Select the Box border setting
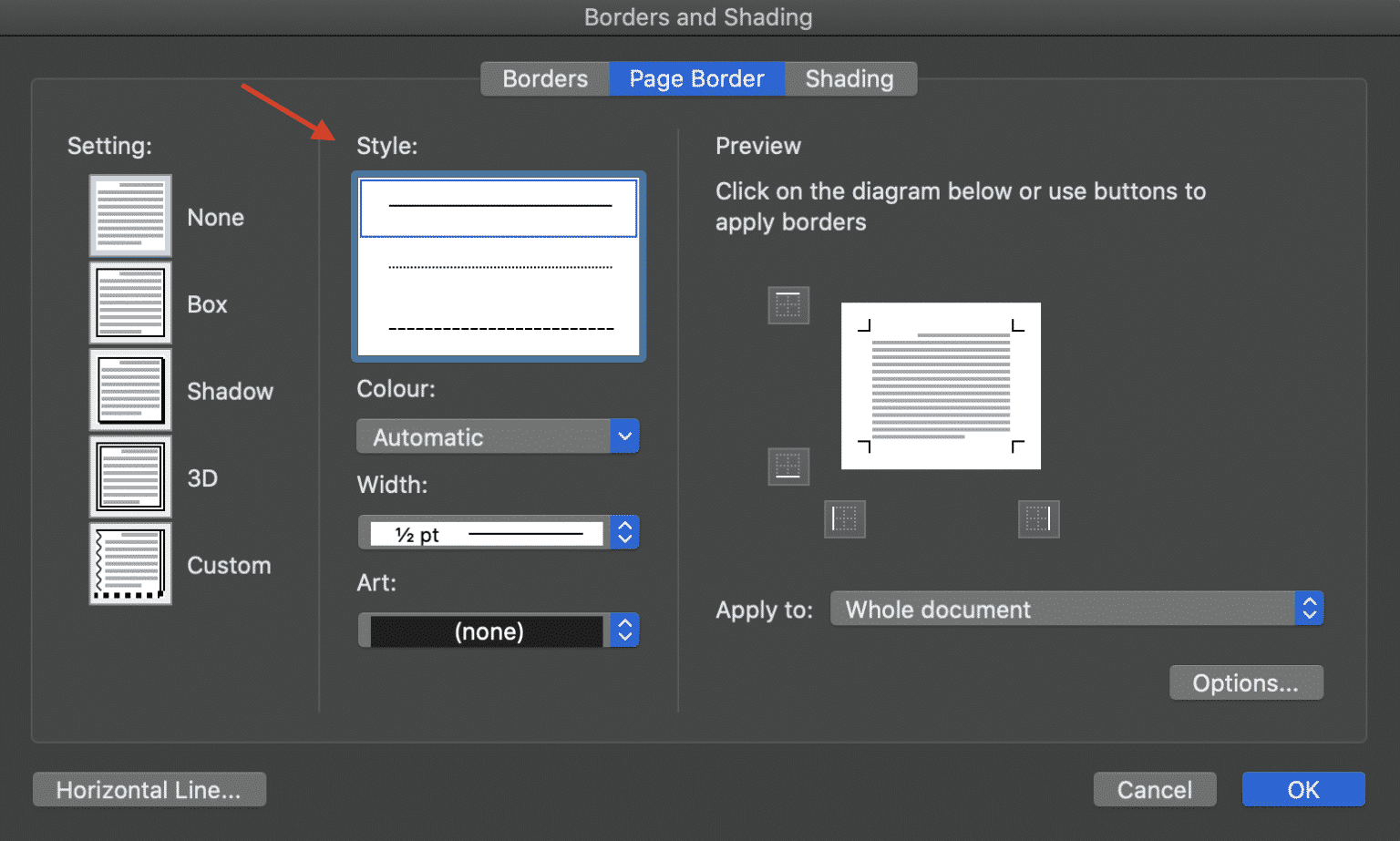Image resolution: width=1400 pixels, height=841 pixels. point(130,303)
